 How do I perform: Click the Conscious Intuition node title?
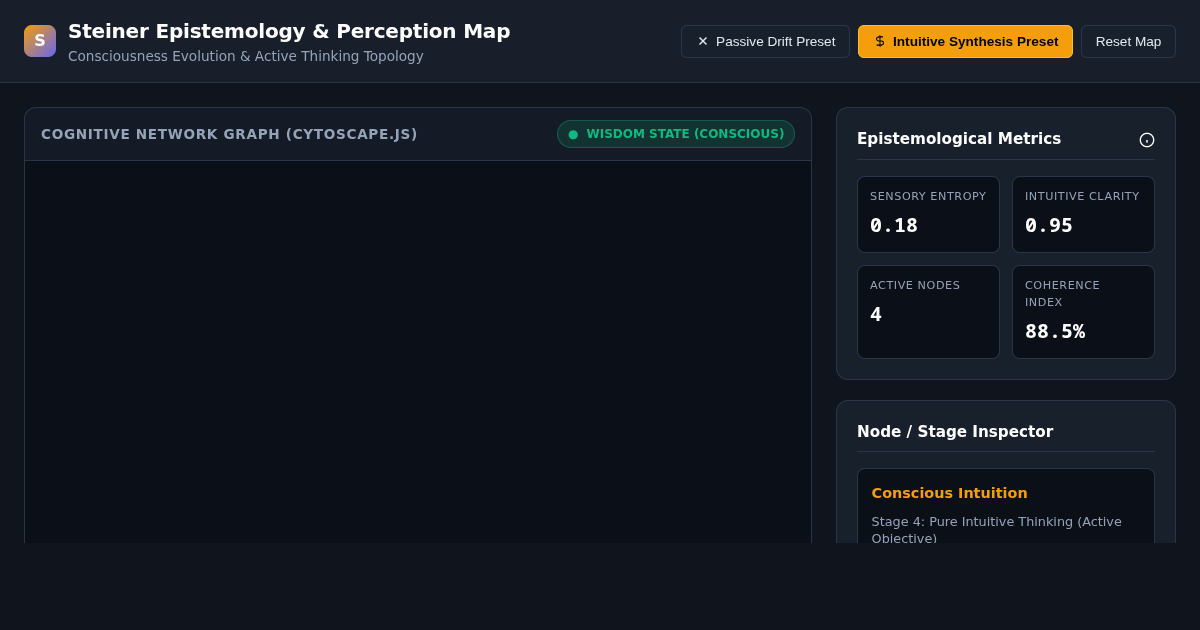pyautogui.click(x=949, y=493)
